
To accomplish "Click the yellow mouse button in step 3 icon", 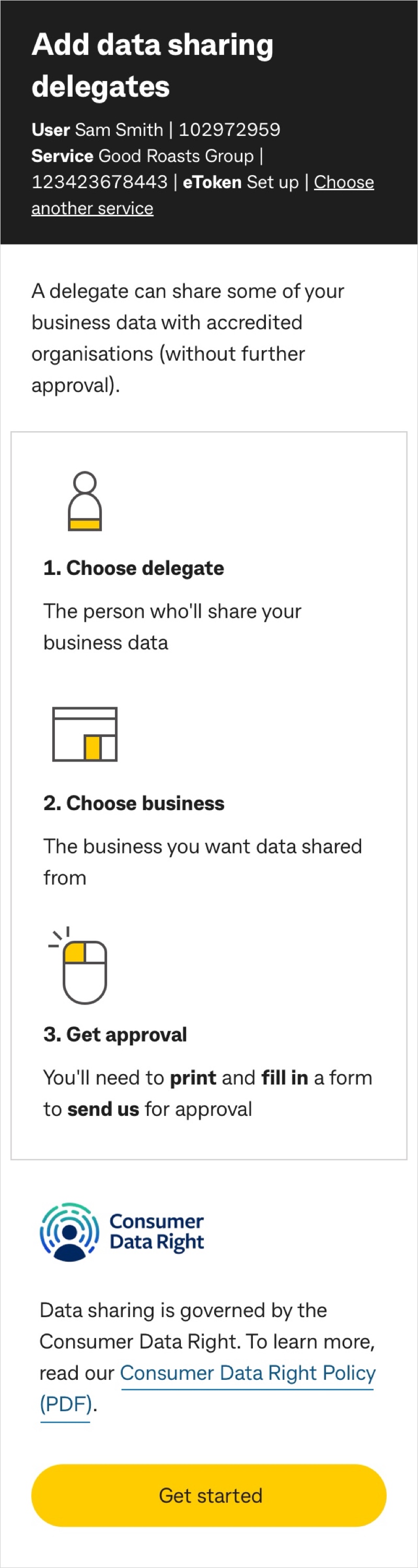I will [x=74, y=954].
